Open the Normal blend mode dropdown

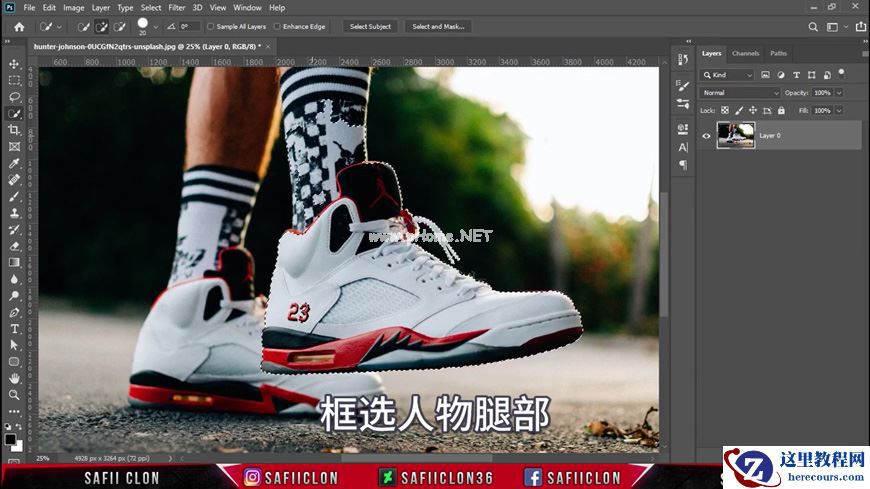[x=740, y=93]
